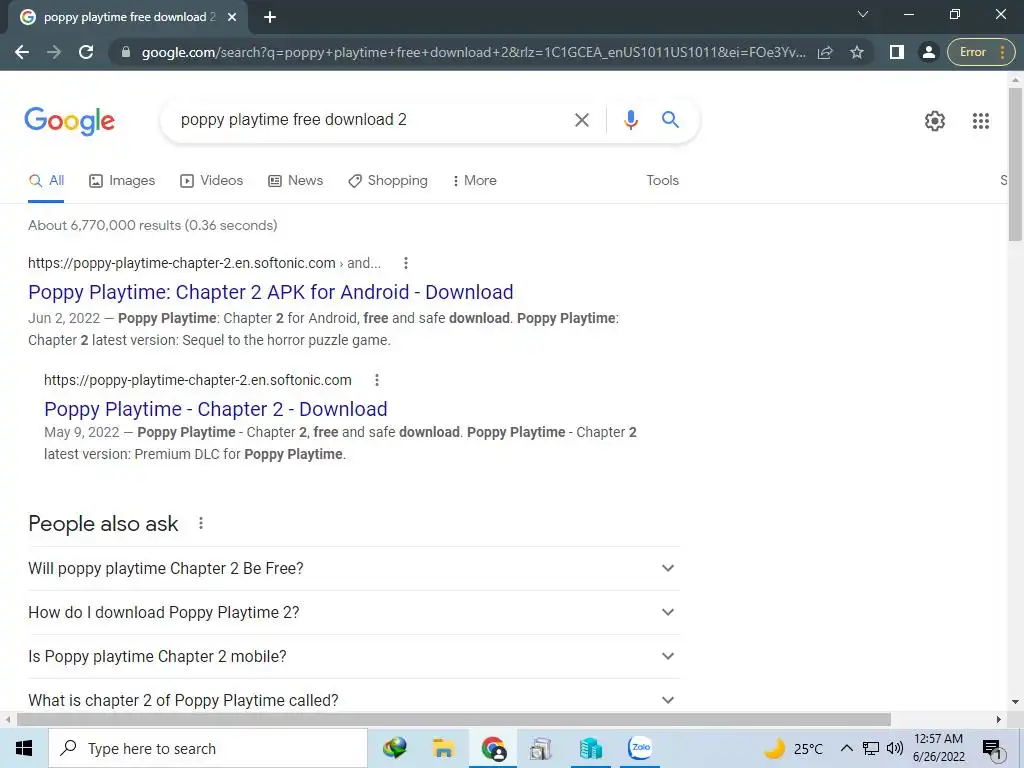Submit search with magnifier icon
This screenshot has height=768, width=1024.
(670, 120)
